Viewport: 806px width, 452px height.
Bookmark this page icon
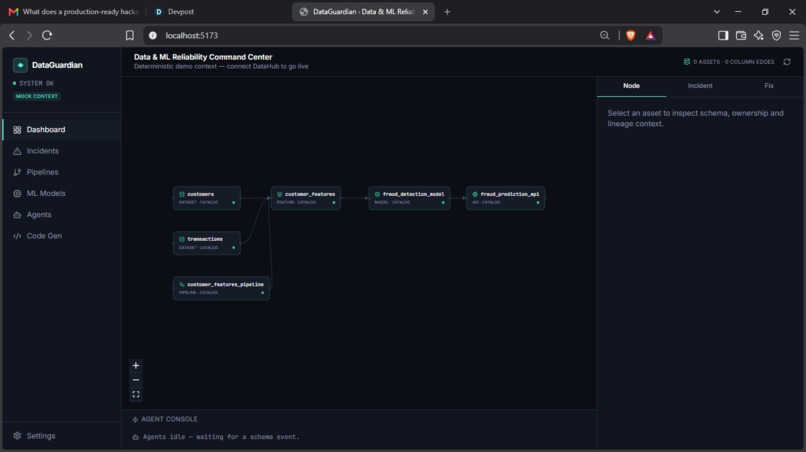pos(130,35)
